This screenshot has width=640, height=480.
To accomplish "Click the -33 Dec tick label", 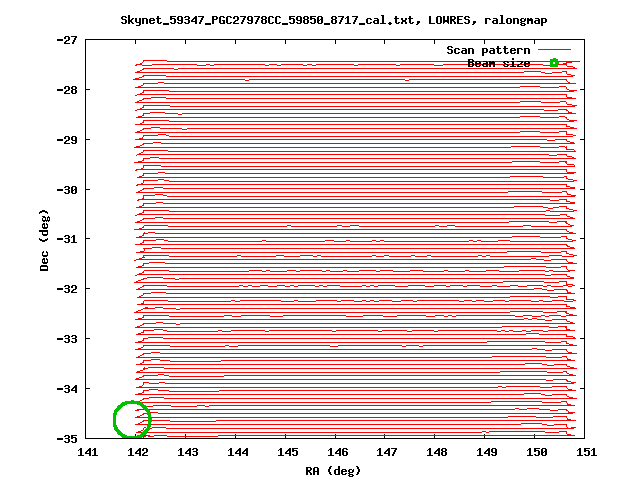I will click(x=67, y=339).
